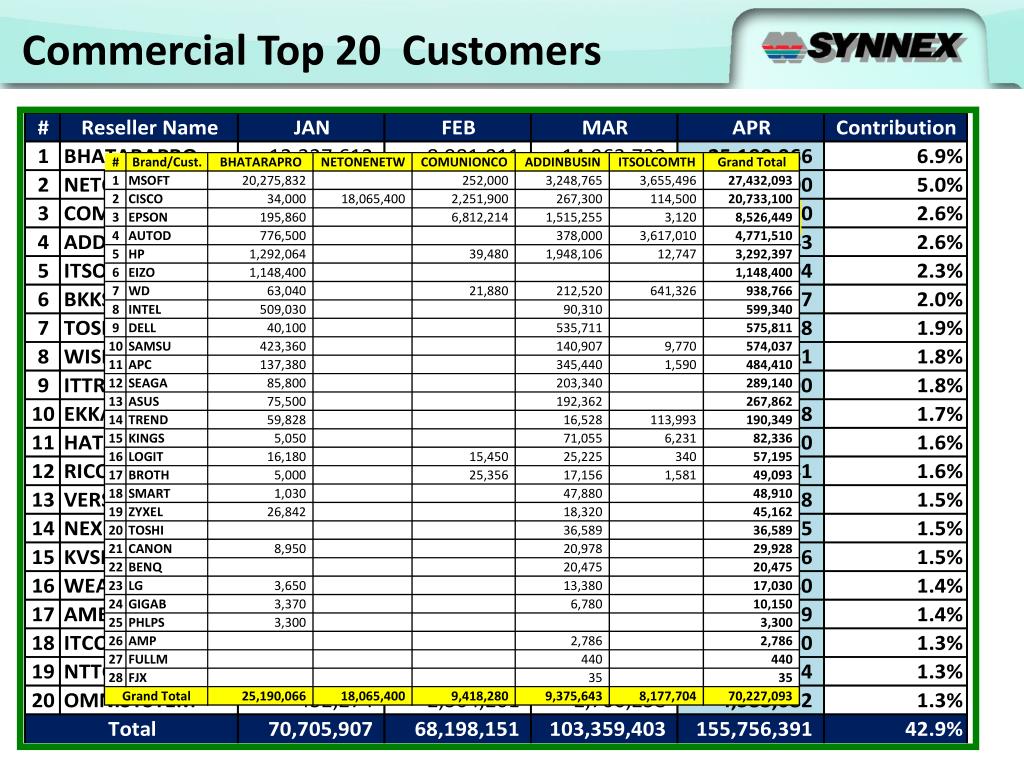Click the 2.3% contribution value

coord(940,271)
